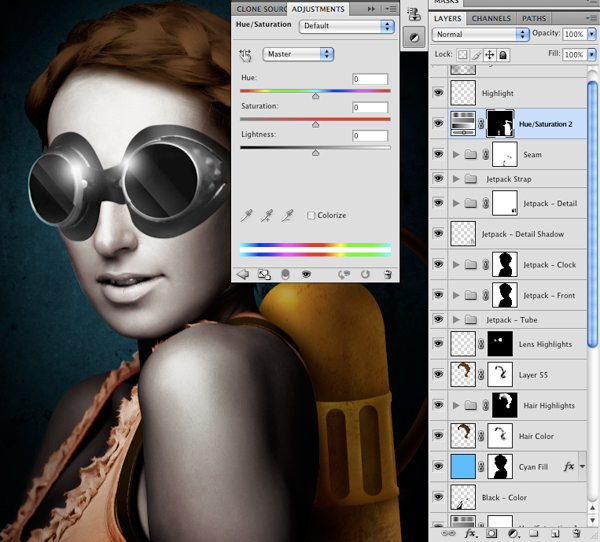Lock transparent pixels icon
The width and height of the screenshot is (600, 542).
click(463, 55)
